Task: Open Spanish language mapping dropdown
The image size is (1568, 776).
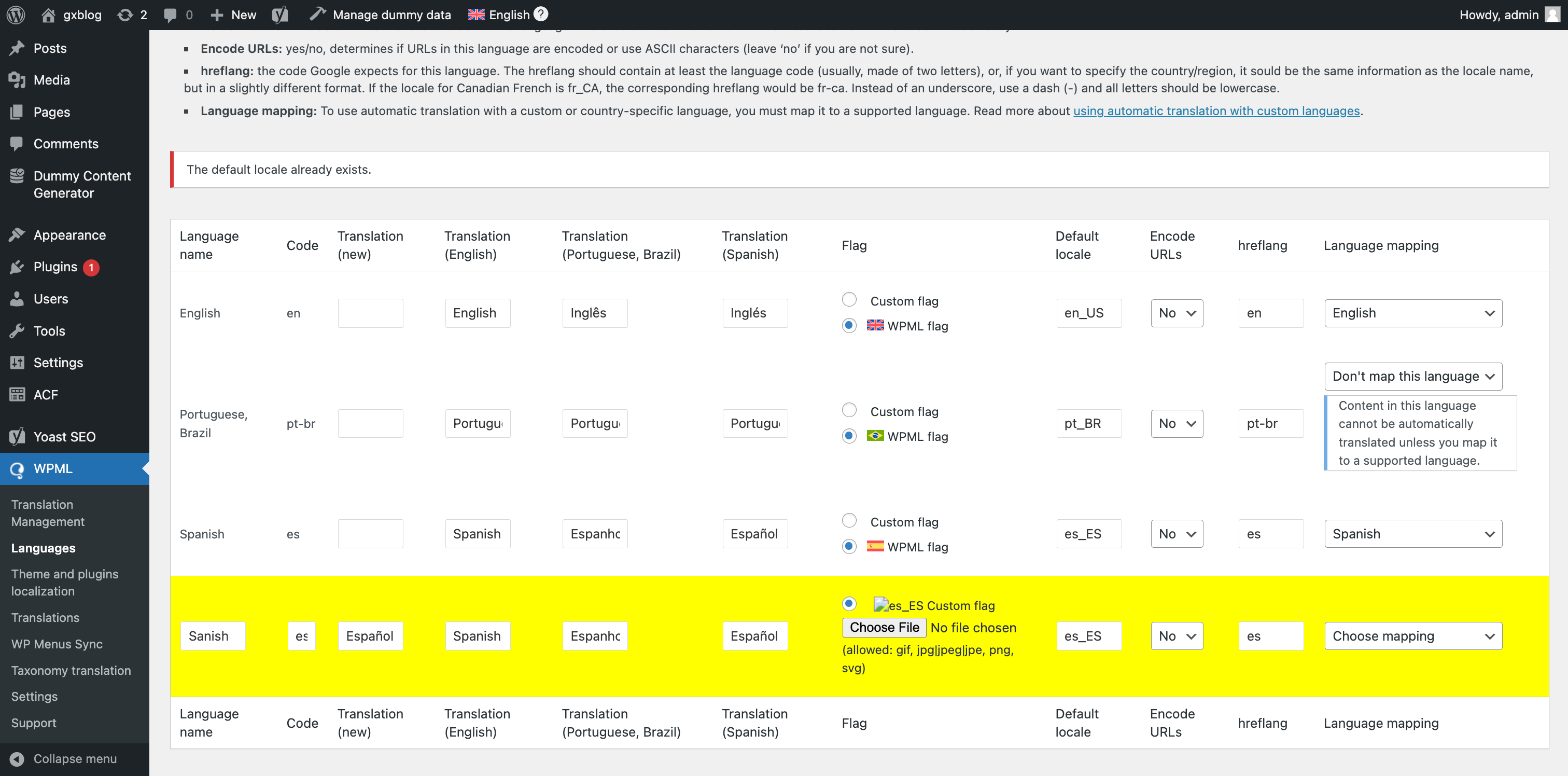Action: pyautogui.click(x=1413, y=534)
